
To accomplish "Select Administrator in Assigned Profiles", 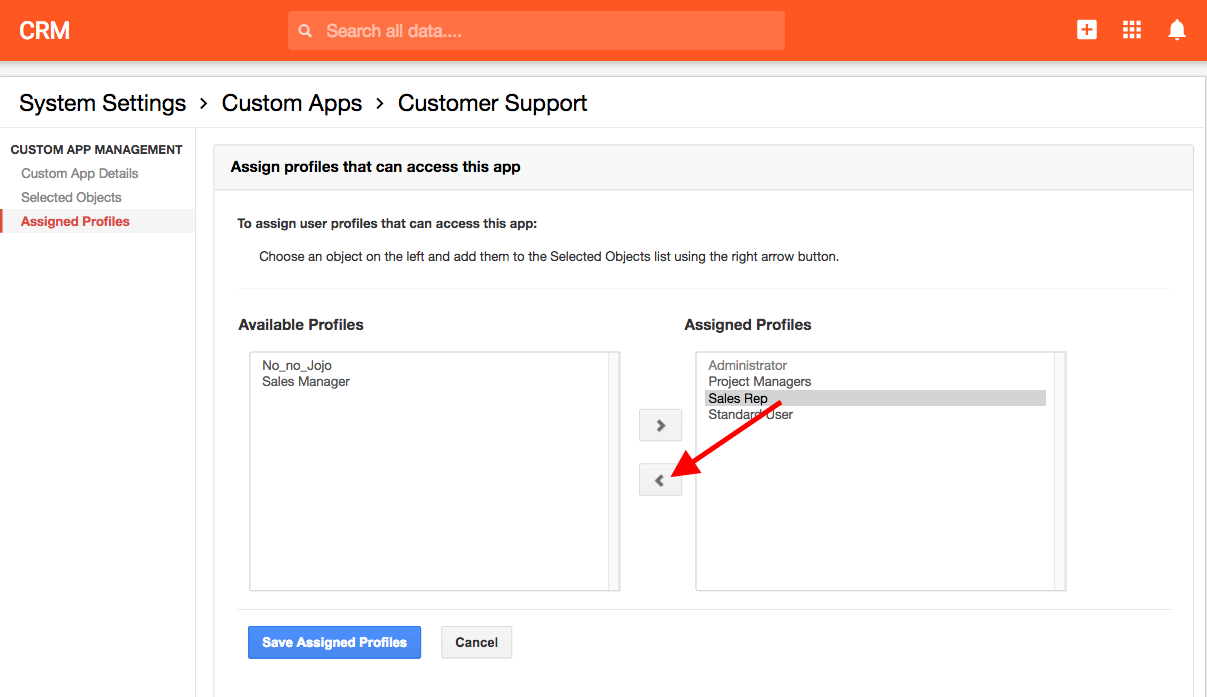I will tap(748, 366).
